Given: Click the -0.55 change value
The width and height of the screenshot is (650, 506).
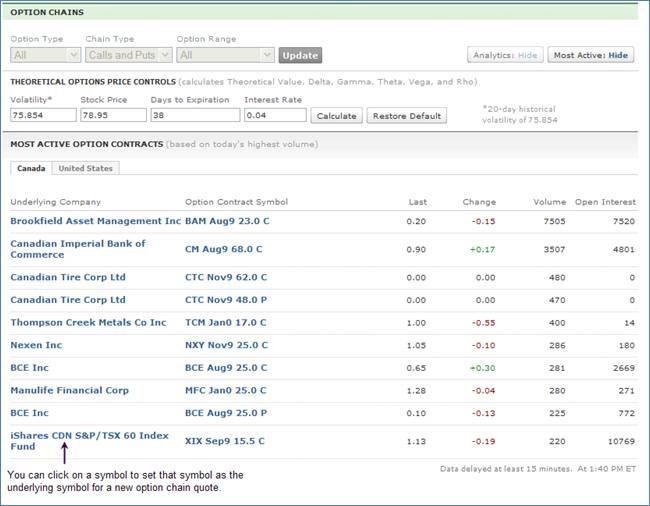Looking at the screenshot, I should coord(483,323).
